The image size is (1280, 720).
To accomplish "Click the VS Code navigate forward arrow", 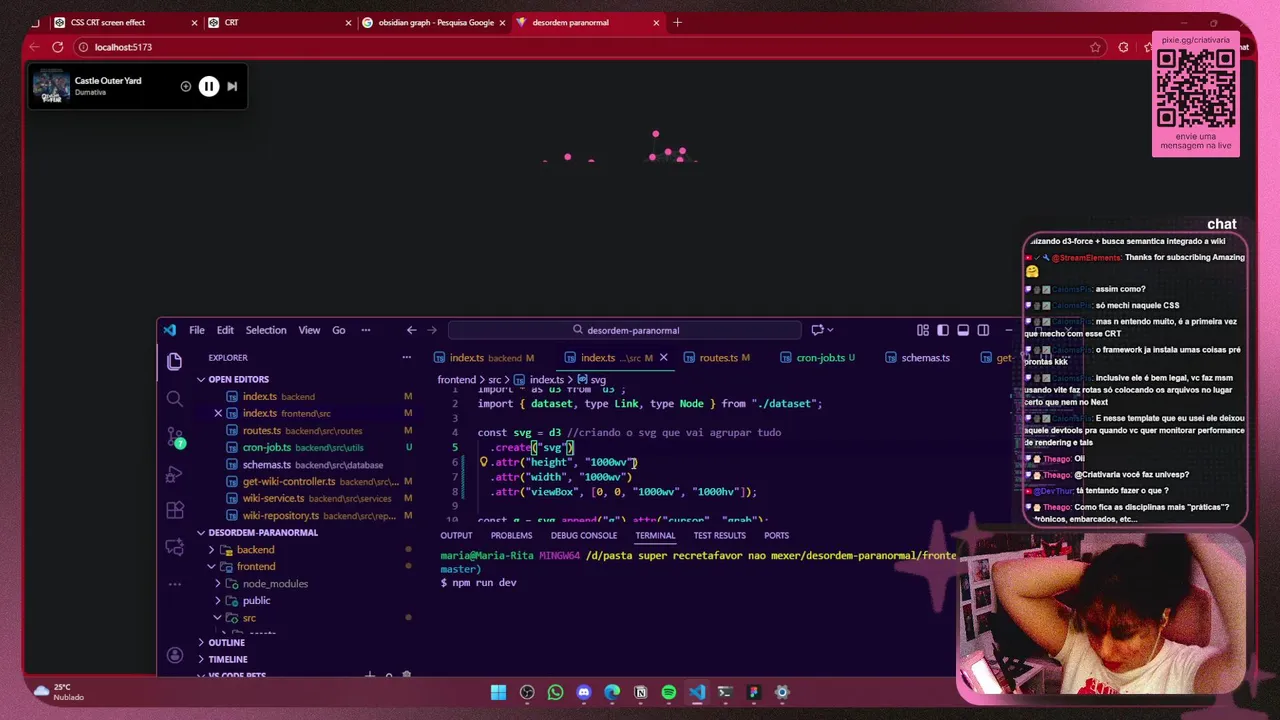I will tap(432, 330).
